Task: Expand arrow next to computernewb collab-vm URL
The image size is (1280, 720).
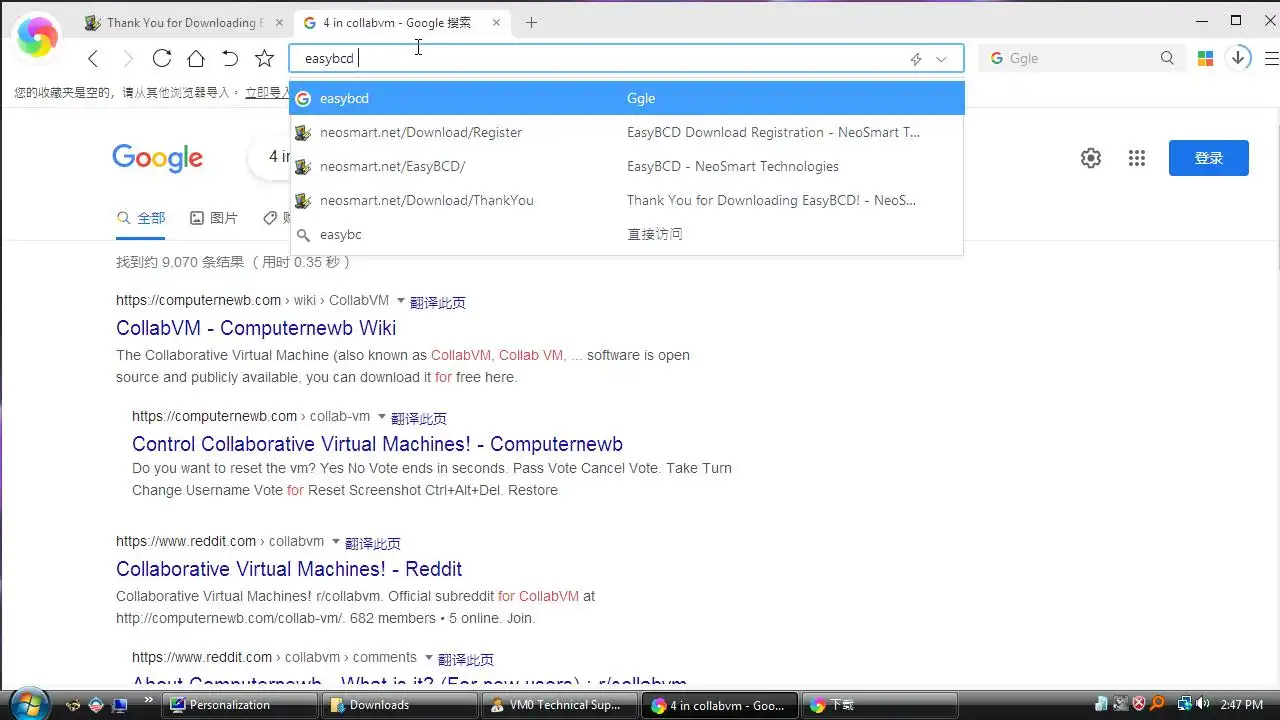Action: pyautogui.click(x=382, y=417)
